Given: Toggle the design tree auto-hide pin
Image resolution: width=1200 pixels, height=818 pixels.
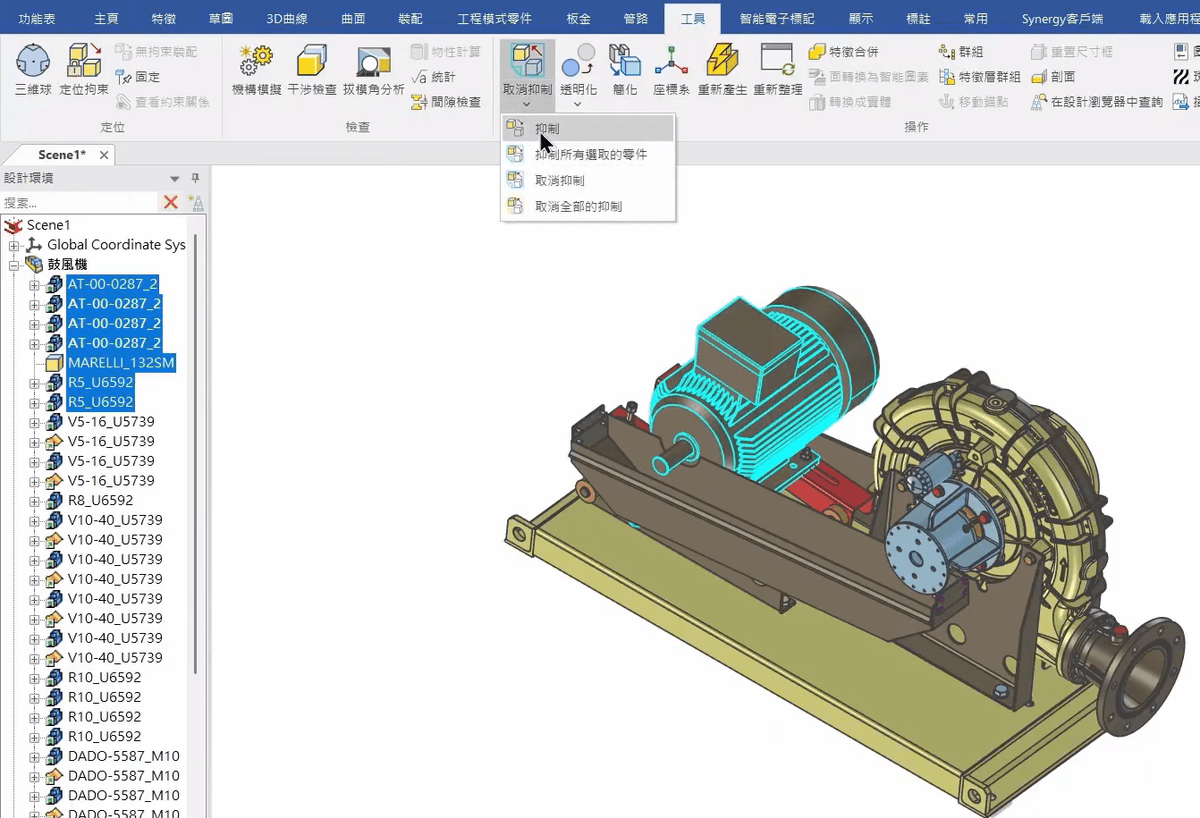Looking at the screenshot, I should pos(196,177).
